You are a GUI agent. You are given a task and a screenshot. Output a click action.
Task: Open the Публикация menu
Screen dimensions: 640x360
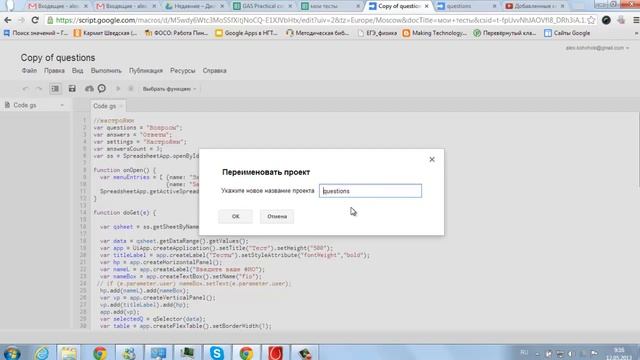pyautogui.click(x=146, y=71)
